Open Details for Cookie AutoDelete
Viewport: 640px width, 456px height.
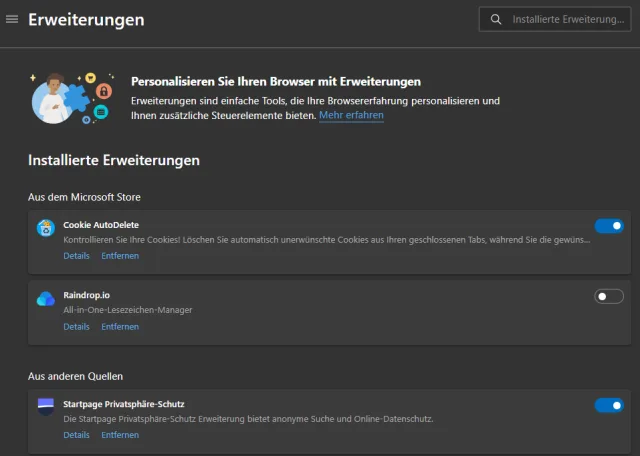tap(76, 256)
